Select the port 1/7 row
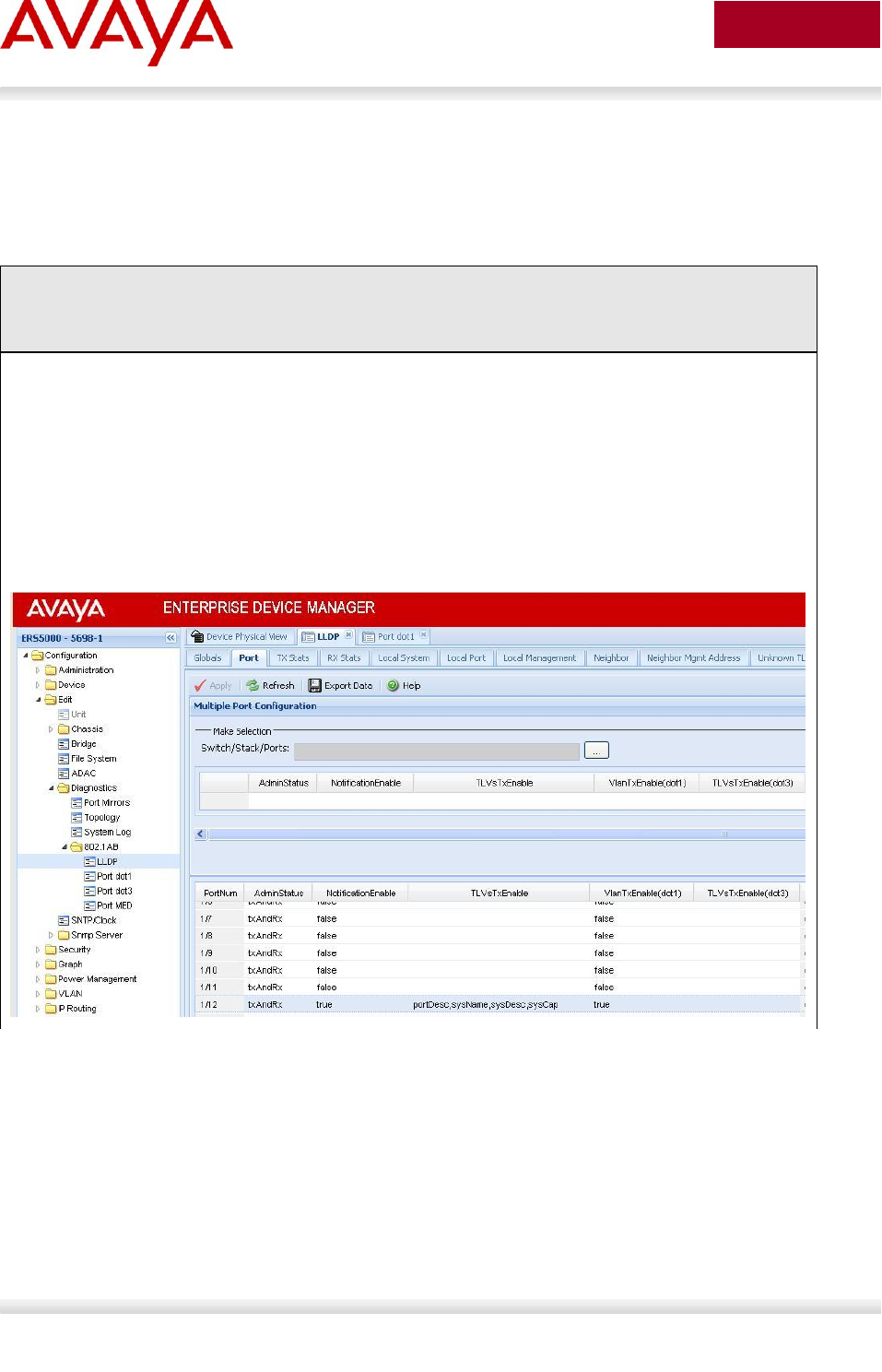Viewport: 882px width, 1372px height. [x=499, y=919]
